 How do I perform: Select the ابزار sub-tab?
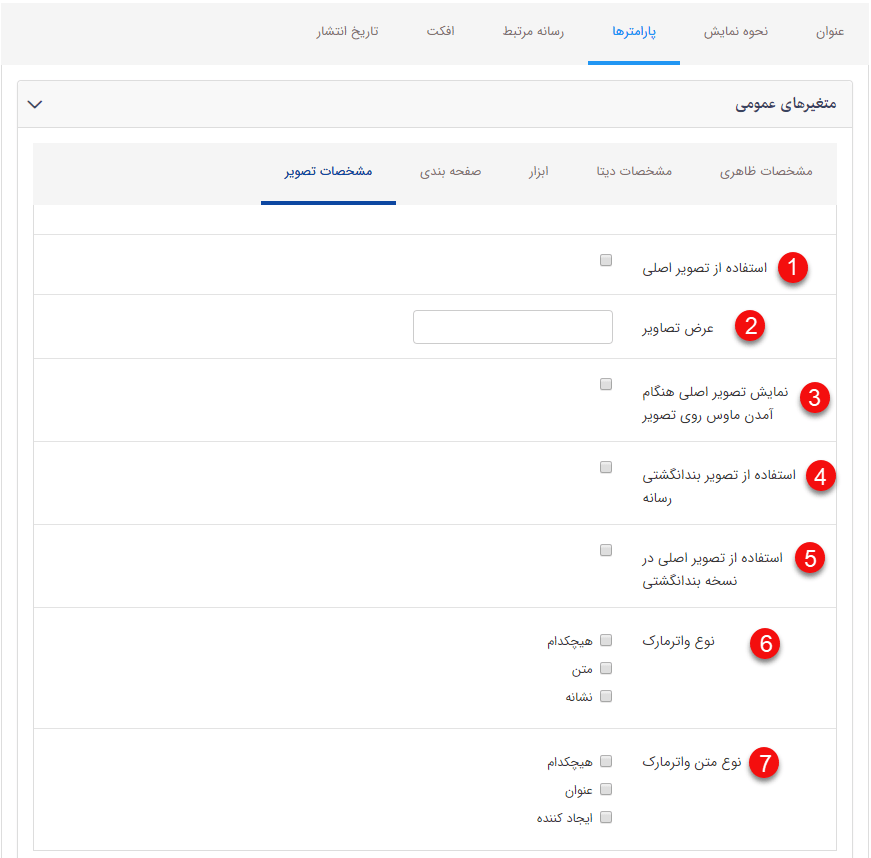click(x=537, y=171)
